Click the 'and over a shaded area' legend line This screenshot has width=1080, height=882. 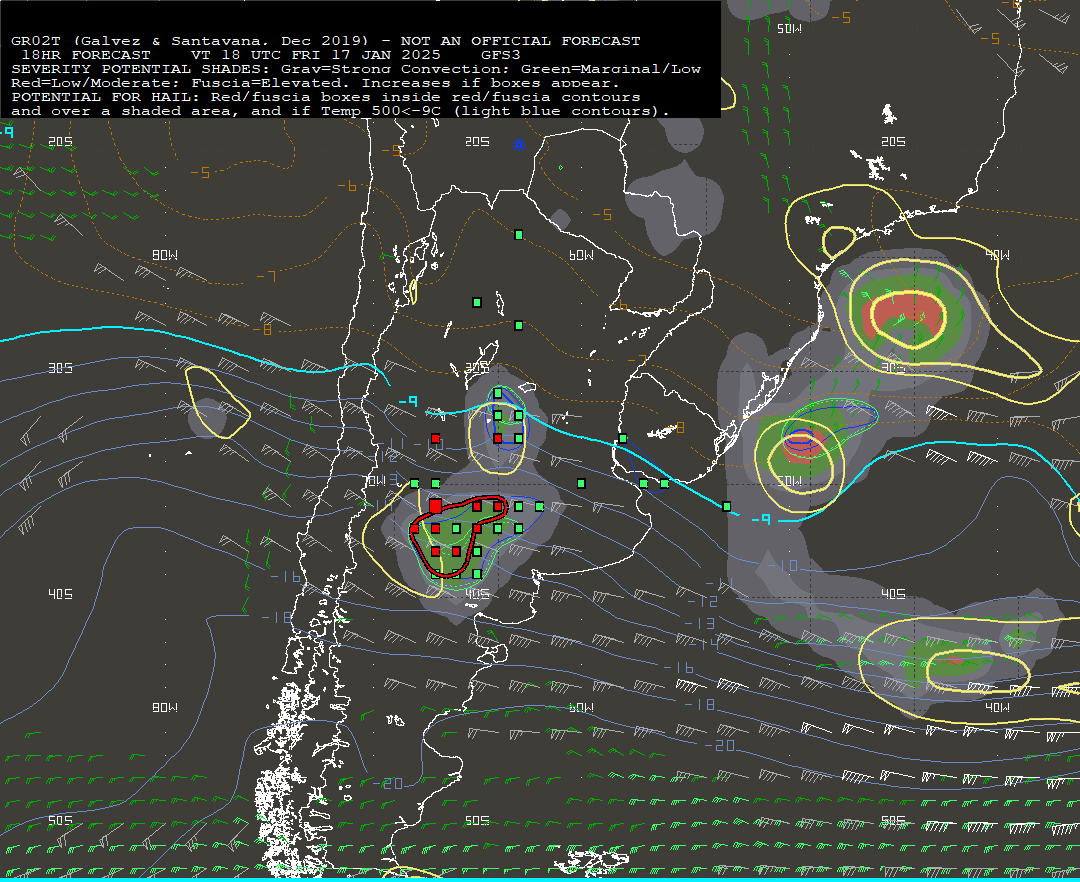click(x=340, y=111)
